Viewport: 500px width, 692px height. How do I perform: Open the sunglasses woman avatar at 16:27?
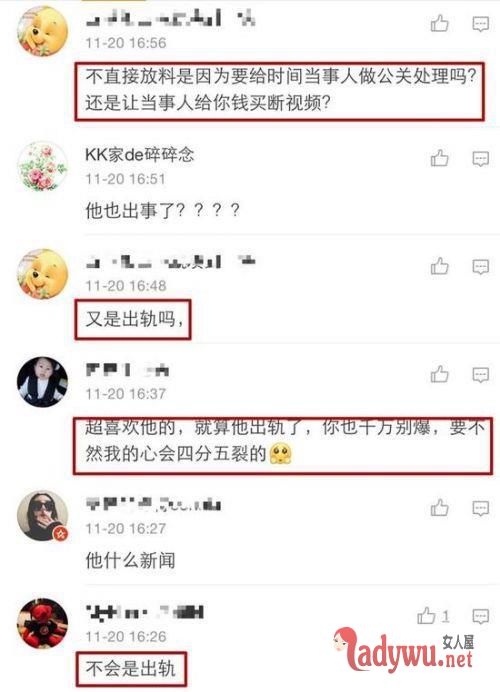(x=42, y=515)
